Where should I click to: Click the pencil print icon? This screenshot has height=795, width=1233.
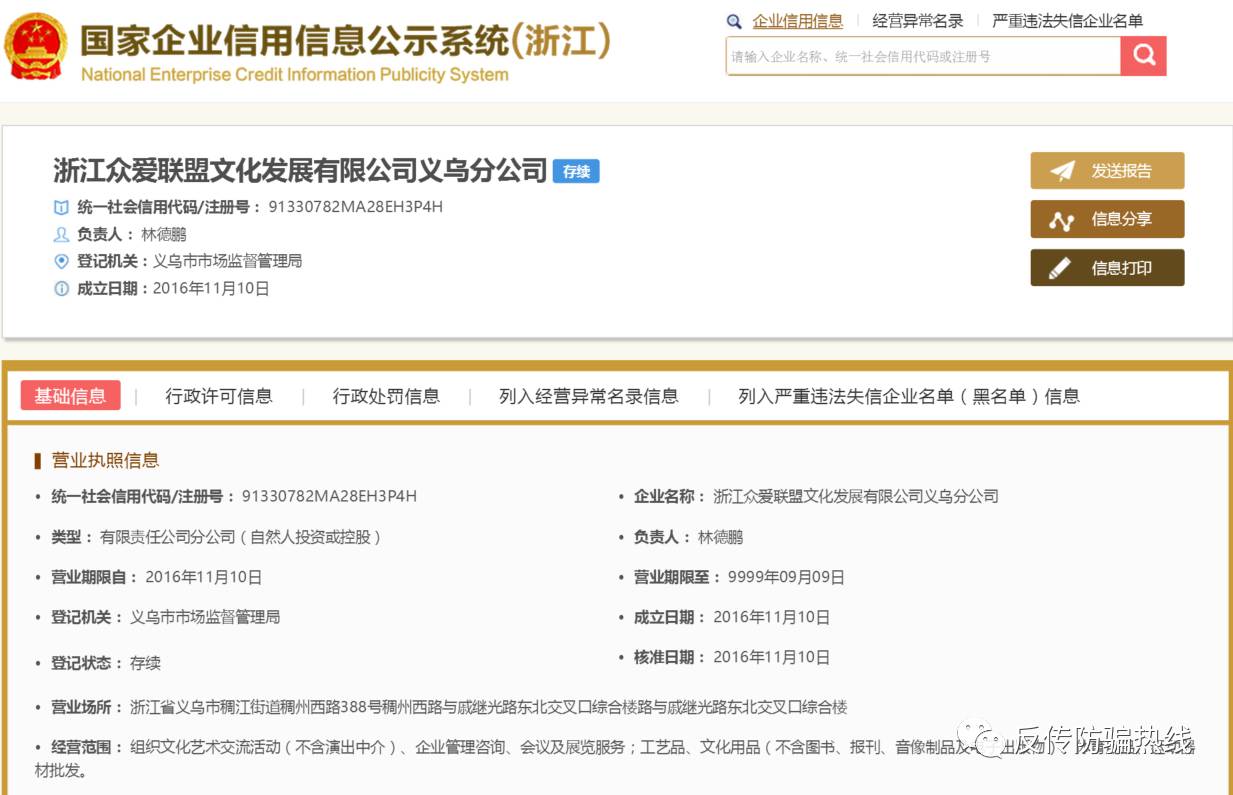click(1060, 268)
